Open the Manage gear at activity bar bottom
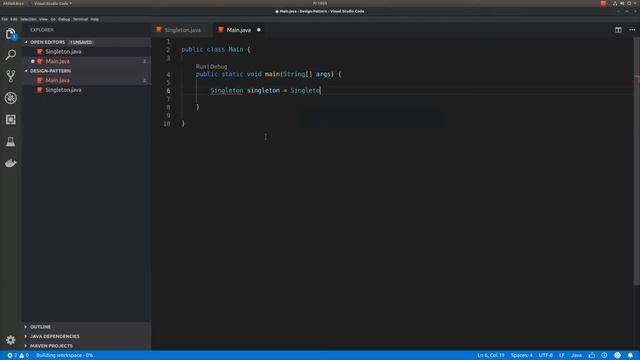The width and height of the screenshot is (640, 360). (x=11, y=340)
